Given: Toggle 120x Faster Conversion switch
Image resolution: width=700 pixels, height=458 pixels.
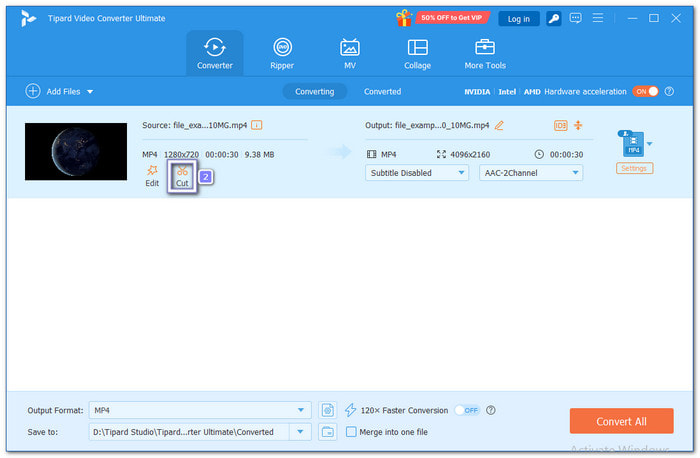Looking at the screenshot, I should [467, 410].
